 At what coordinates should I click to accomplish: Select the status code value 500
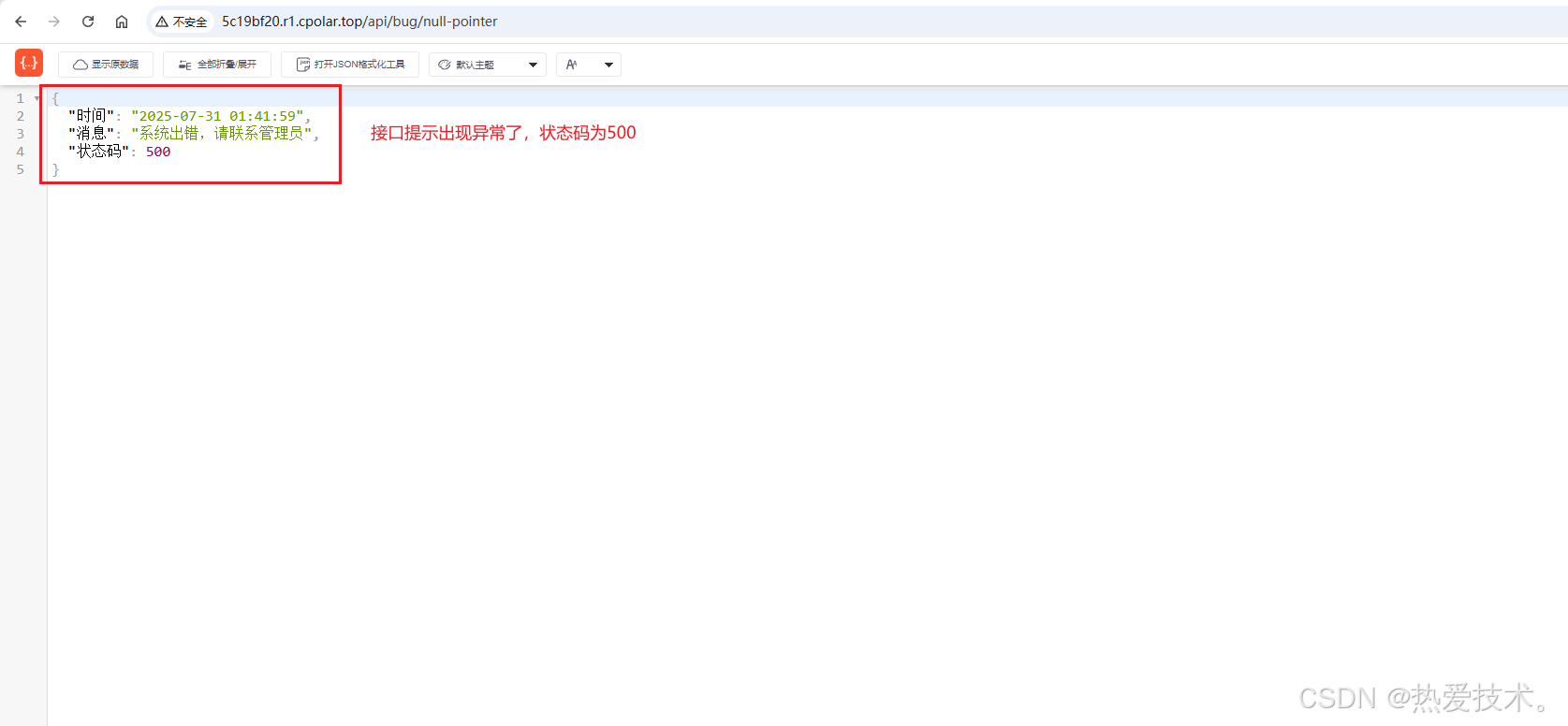click(x=158, y=152)
